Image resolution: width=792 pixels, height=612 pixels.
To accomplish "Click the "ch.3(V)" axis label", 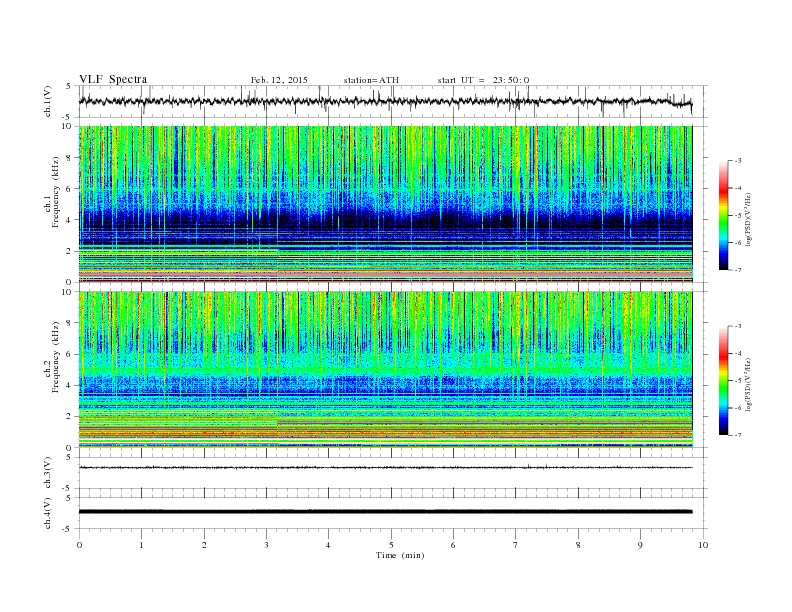I will click(x=48, y=473).
